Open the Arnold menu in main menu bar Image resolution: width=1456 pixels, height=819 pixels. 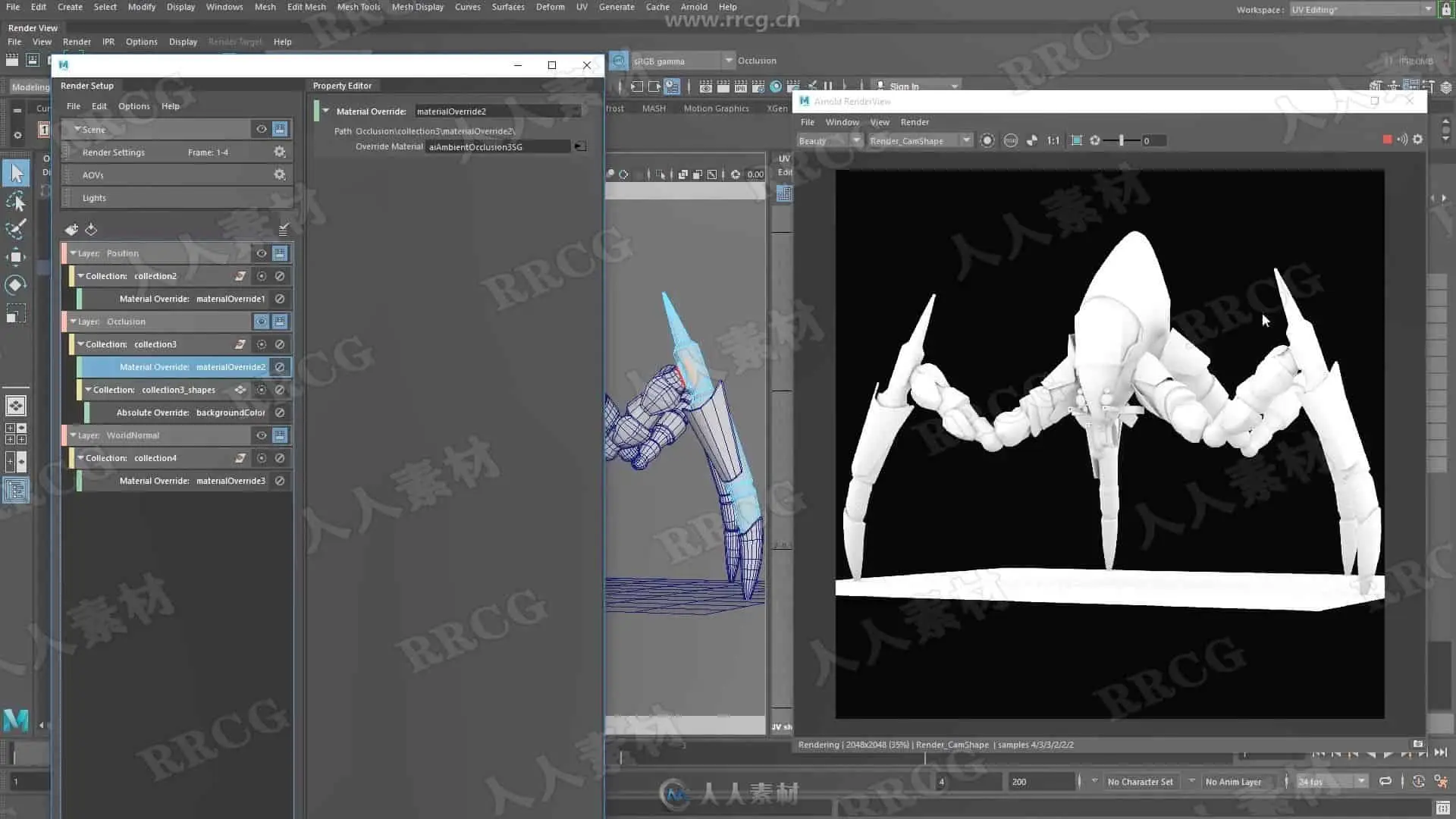tap(693, 7)
